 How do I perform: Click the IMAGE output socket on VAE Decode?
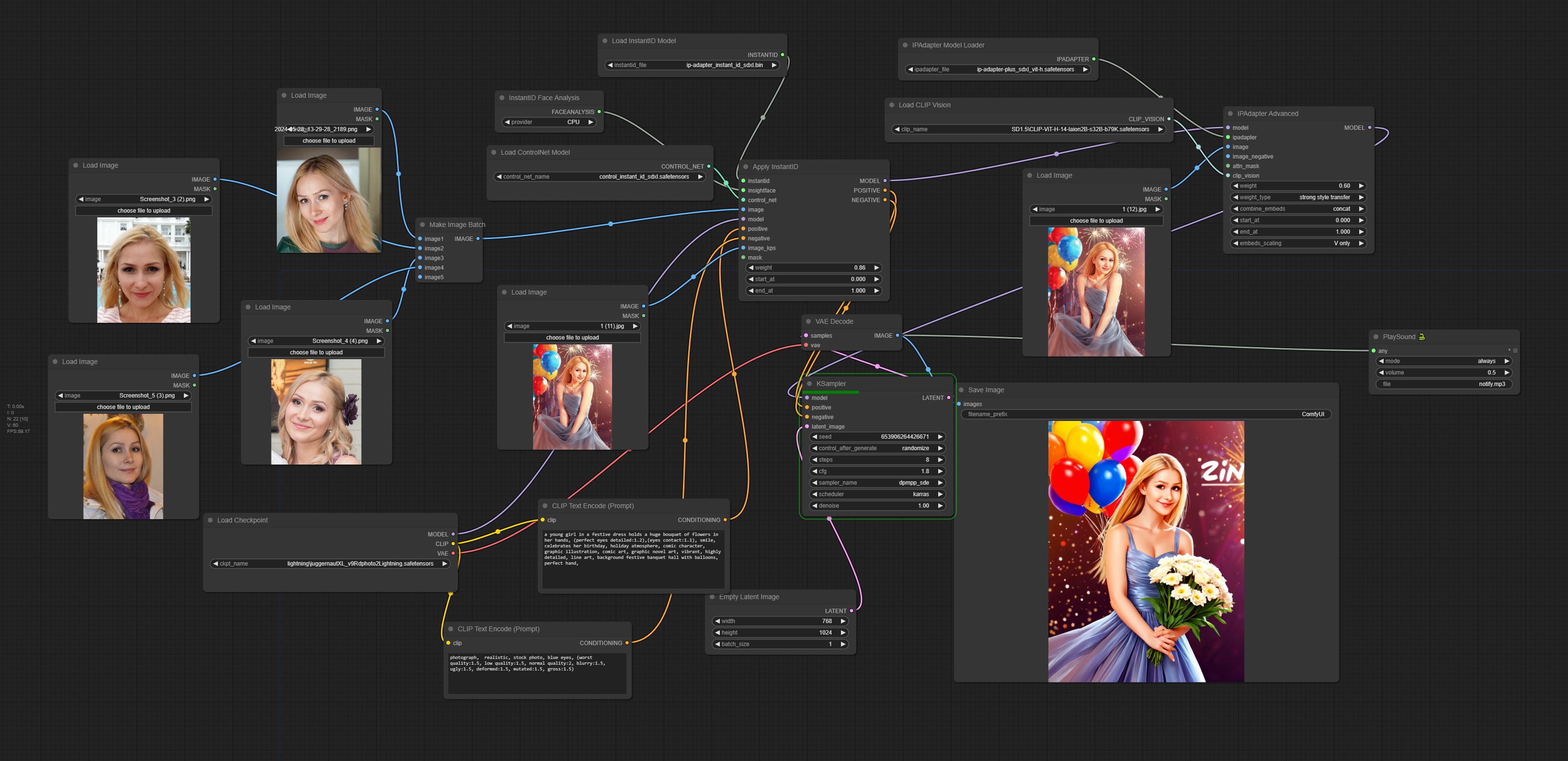(897, 335)
